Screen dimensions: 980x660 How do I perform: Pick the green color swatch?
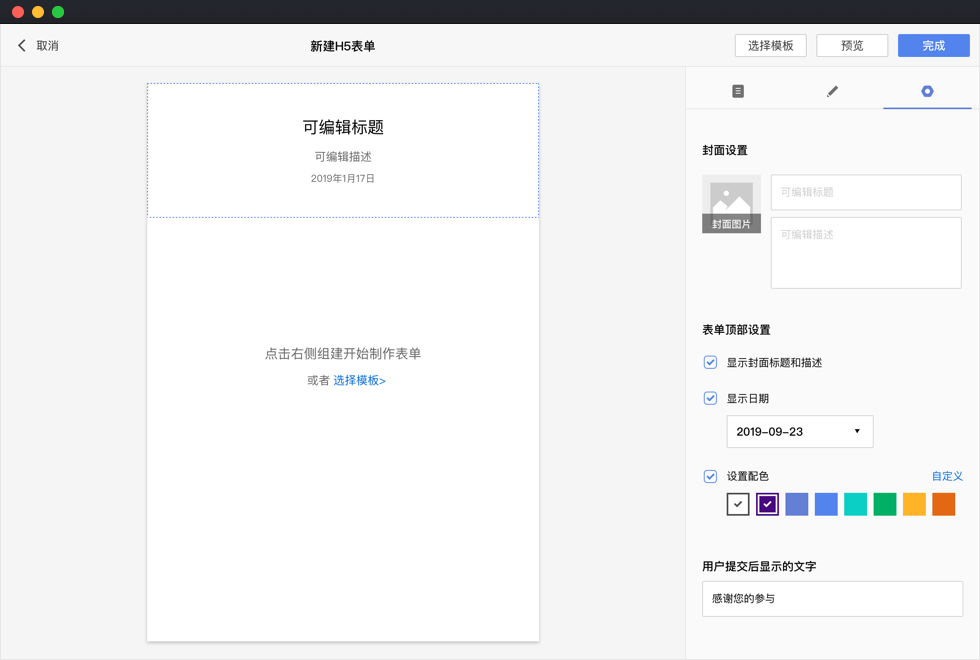[885, 504]
